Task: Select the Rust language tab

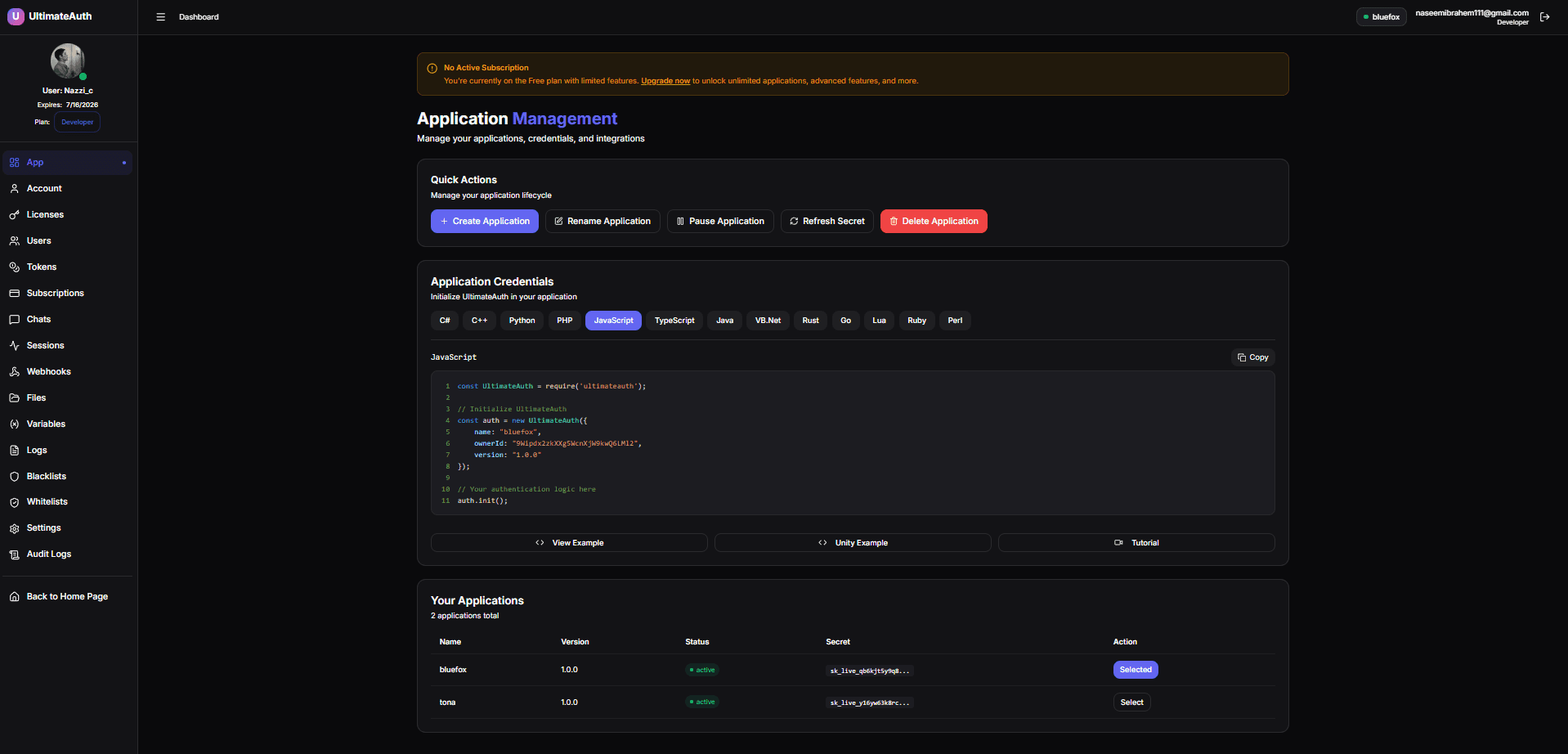Action: 809,320
